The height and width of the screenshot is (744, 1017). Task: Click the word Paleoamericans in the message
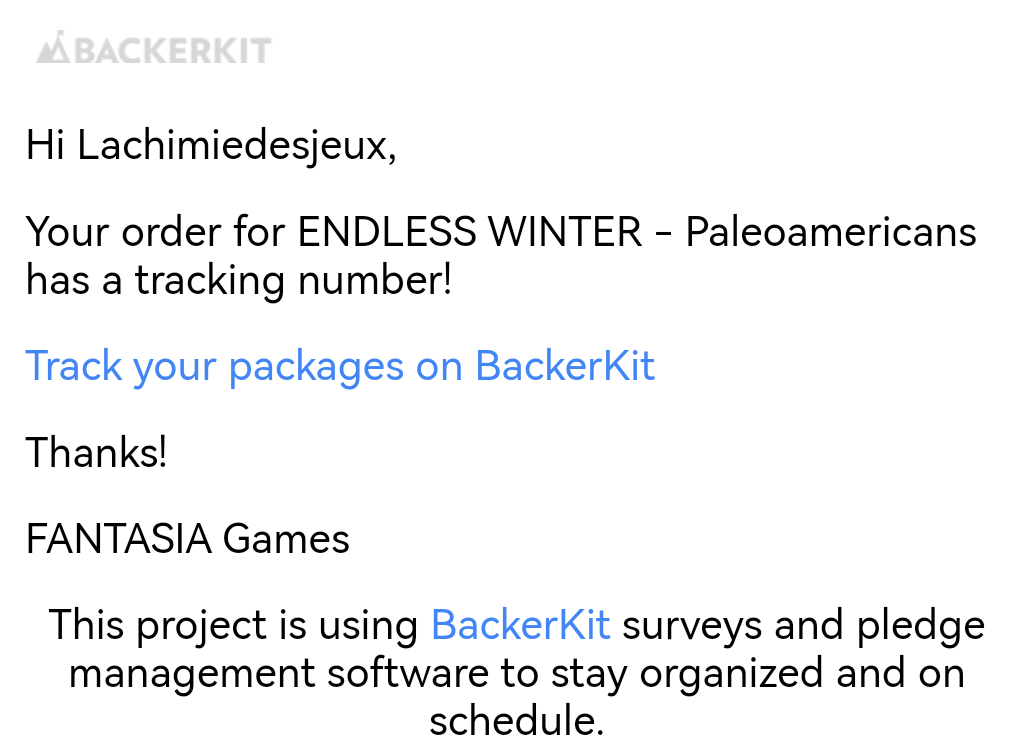click(830, 233)
